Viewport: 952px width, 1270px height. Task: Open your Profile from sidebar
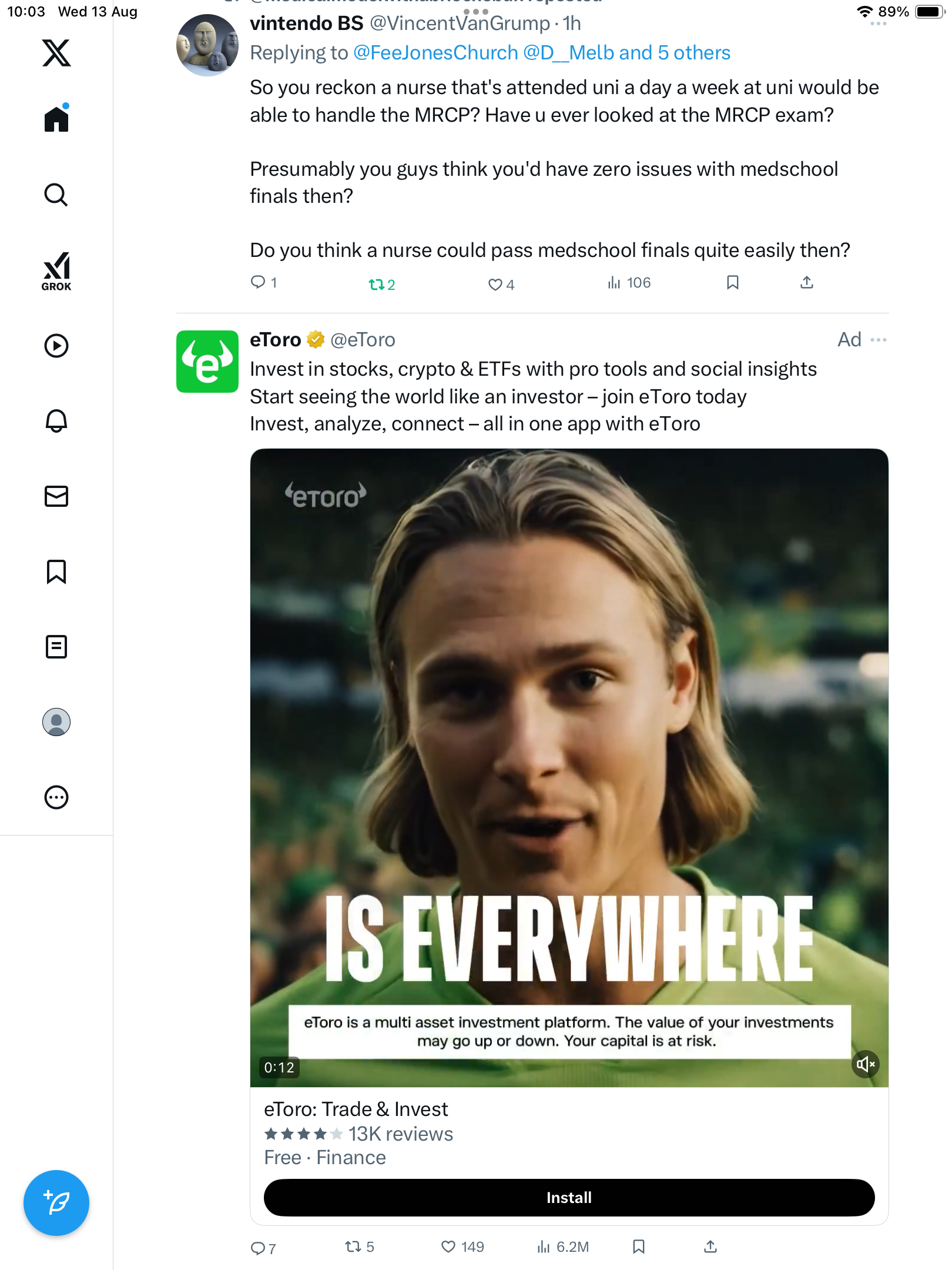pyautogui.click(x=56, y=722)
